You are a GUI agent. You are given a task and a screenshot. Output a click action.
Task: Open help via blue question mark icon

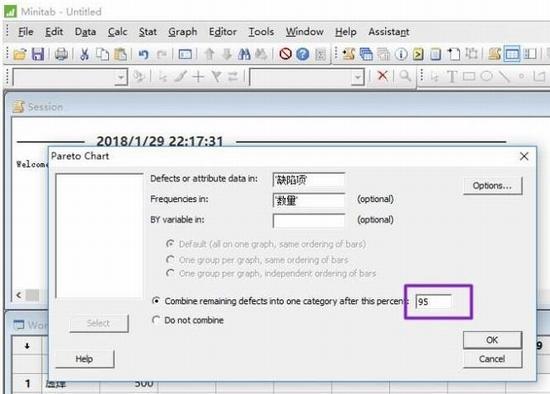tap(302, 54)
